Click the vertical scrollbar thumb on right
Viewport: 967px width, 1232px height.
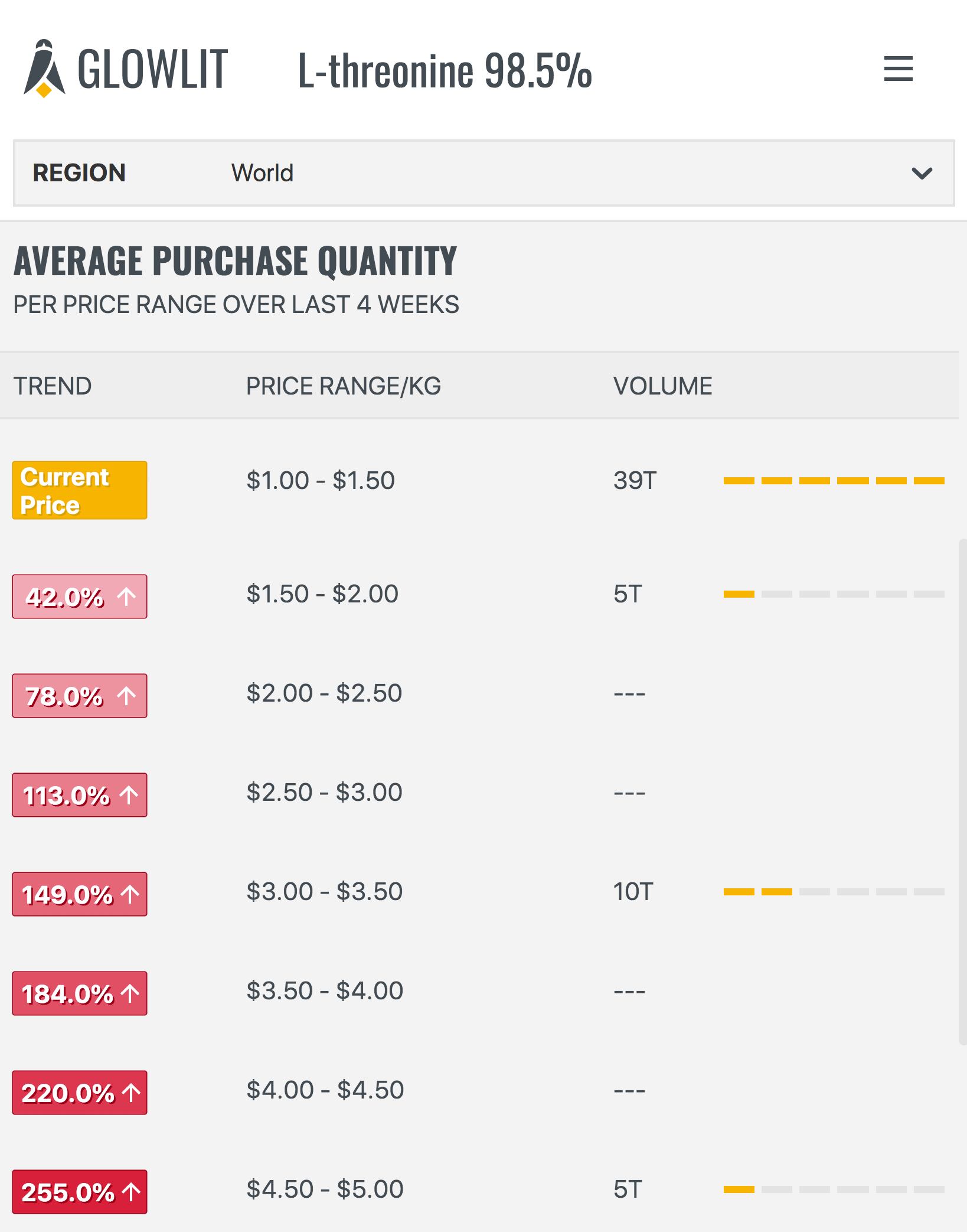pos(962,791)
